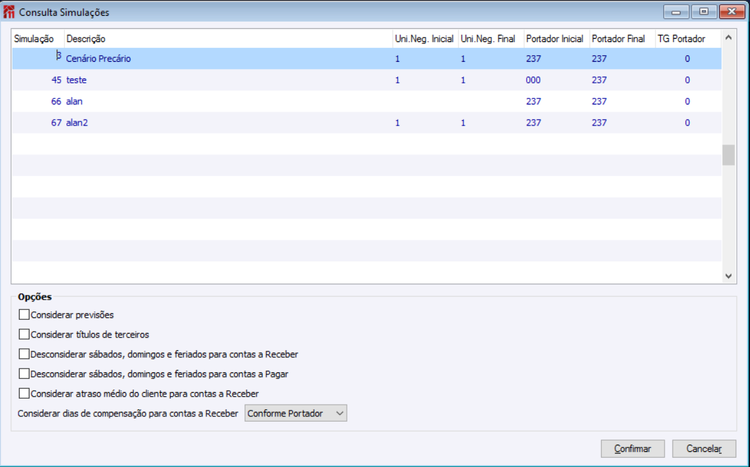The height and width of the screenshot is (467, 750).
Task: Open the Conforme Portador dropdown
Action: (x=296, y=413)
